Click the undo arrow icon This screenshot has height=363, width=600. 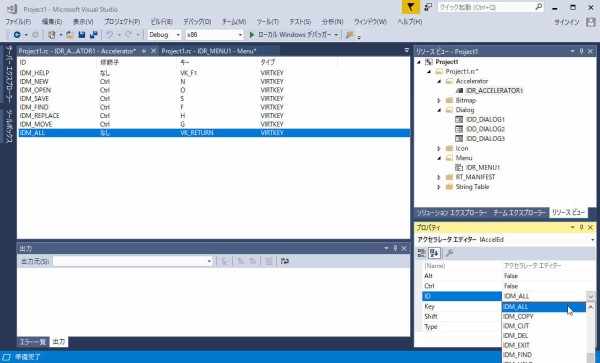click(110, 35)
